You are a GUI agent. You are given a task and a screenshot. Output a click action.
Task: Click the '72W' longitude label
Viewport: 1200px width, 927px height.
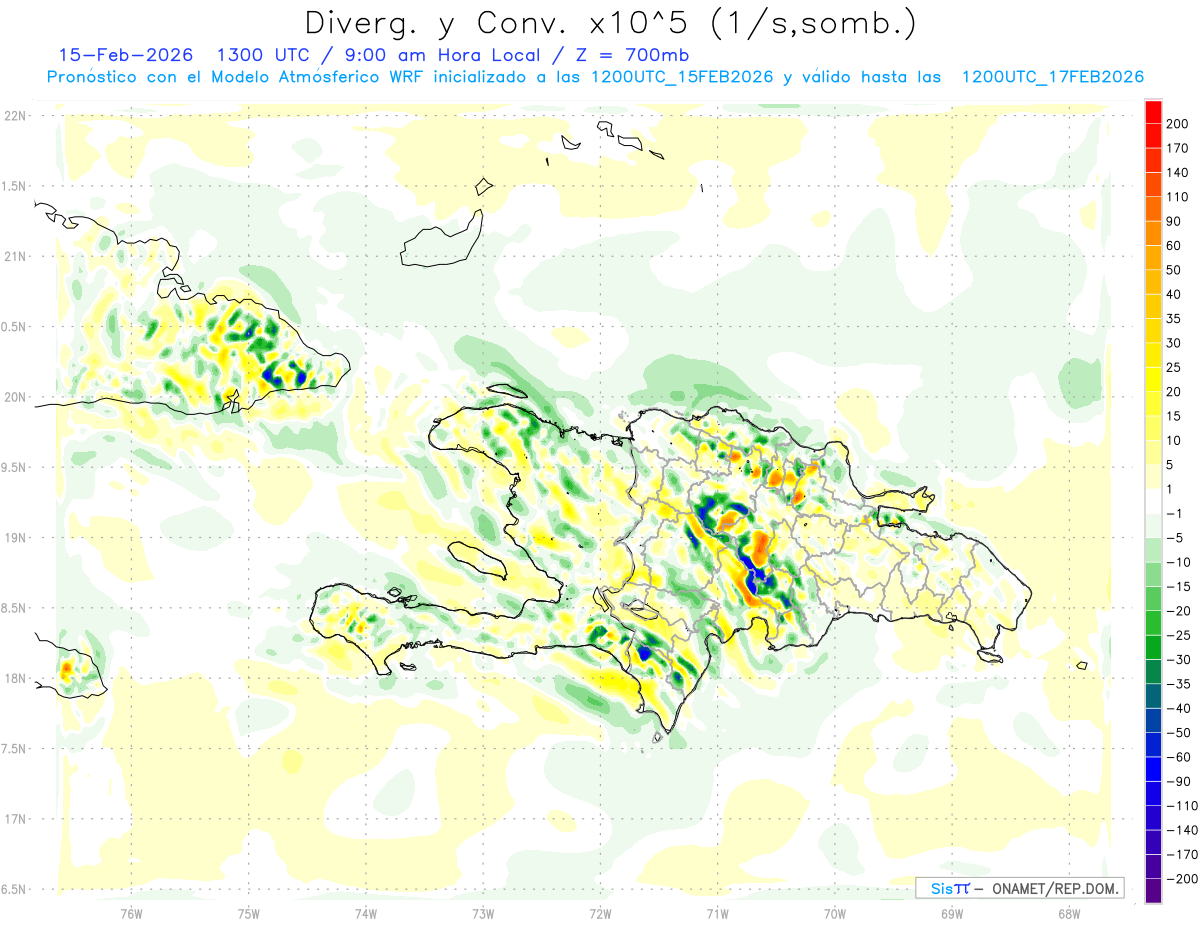click(600, 914)
